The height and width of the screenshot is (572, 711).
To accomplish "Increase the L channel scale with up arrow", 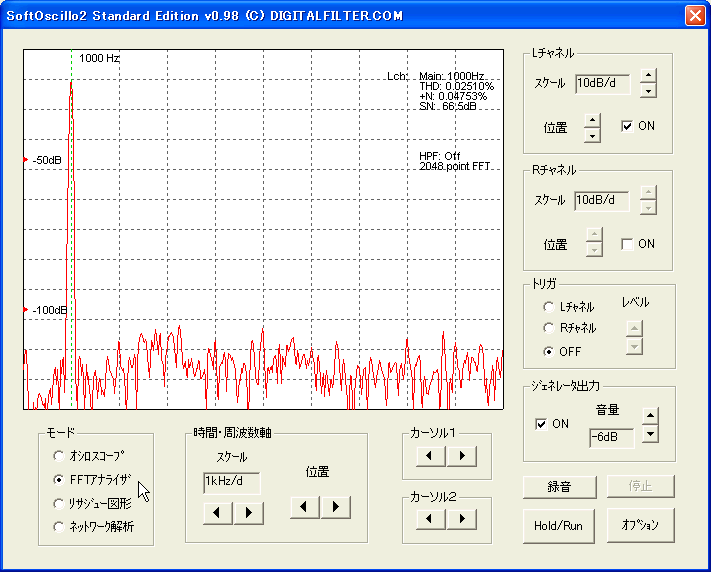I will [648, 75].
